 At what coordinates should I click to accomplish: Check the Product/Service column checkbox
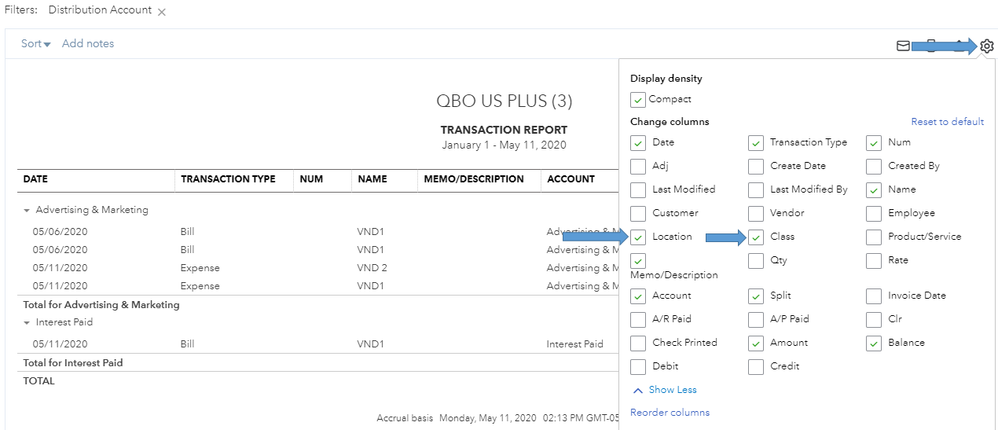[x=874, y=237]
